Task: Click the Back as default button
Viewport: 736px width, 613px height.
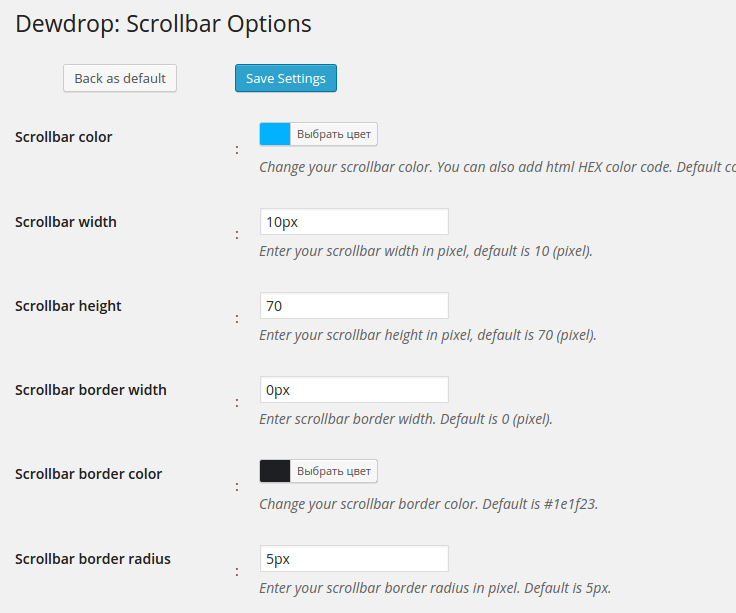Action: [120, 78]
